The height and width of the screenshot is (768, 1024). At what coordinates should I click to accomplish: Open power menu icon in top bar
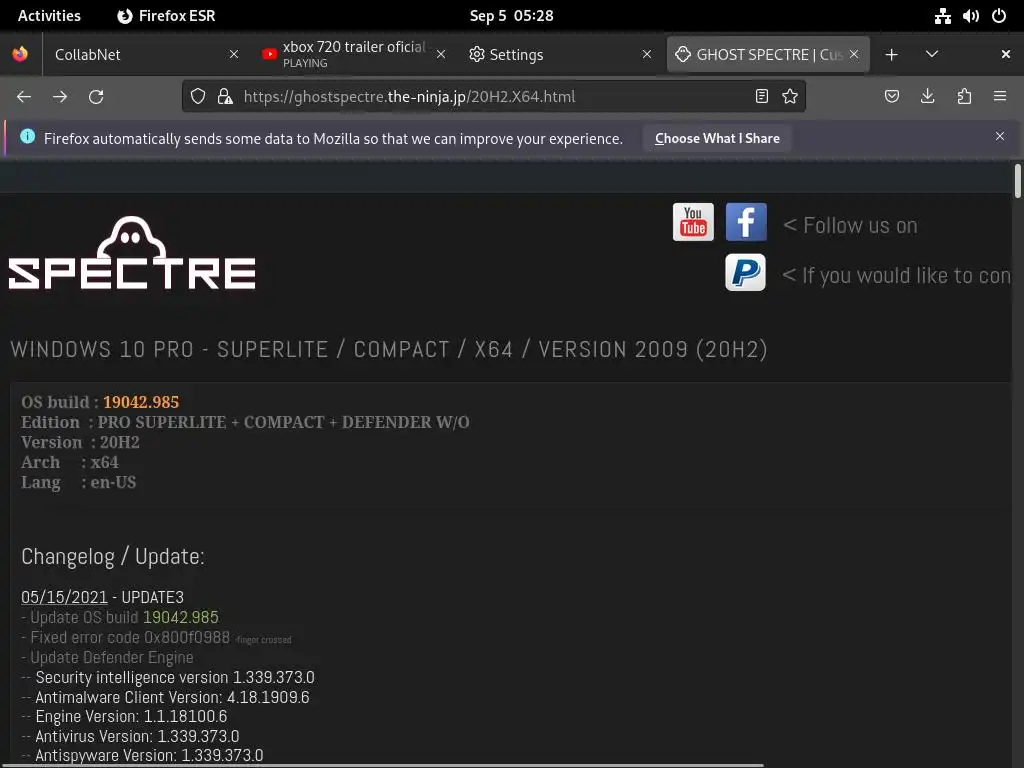999,16
